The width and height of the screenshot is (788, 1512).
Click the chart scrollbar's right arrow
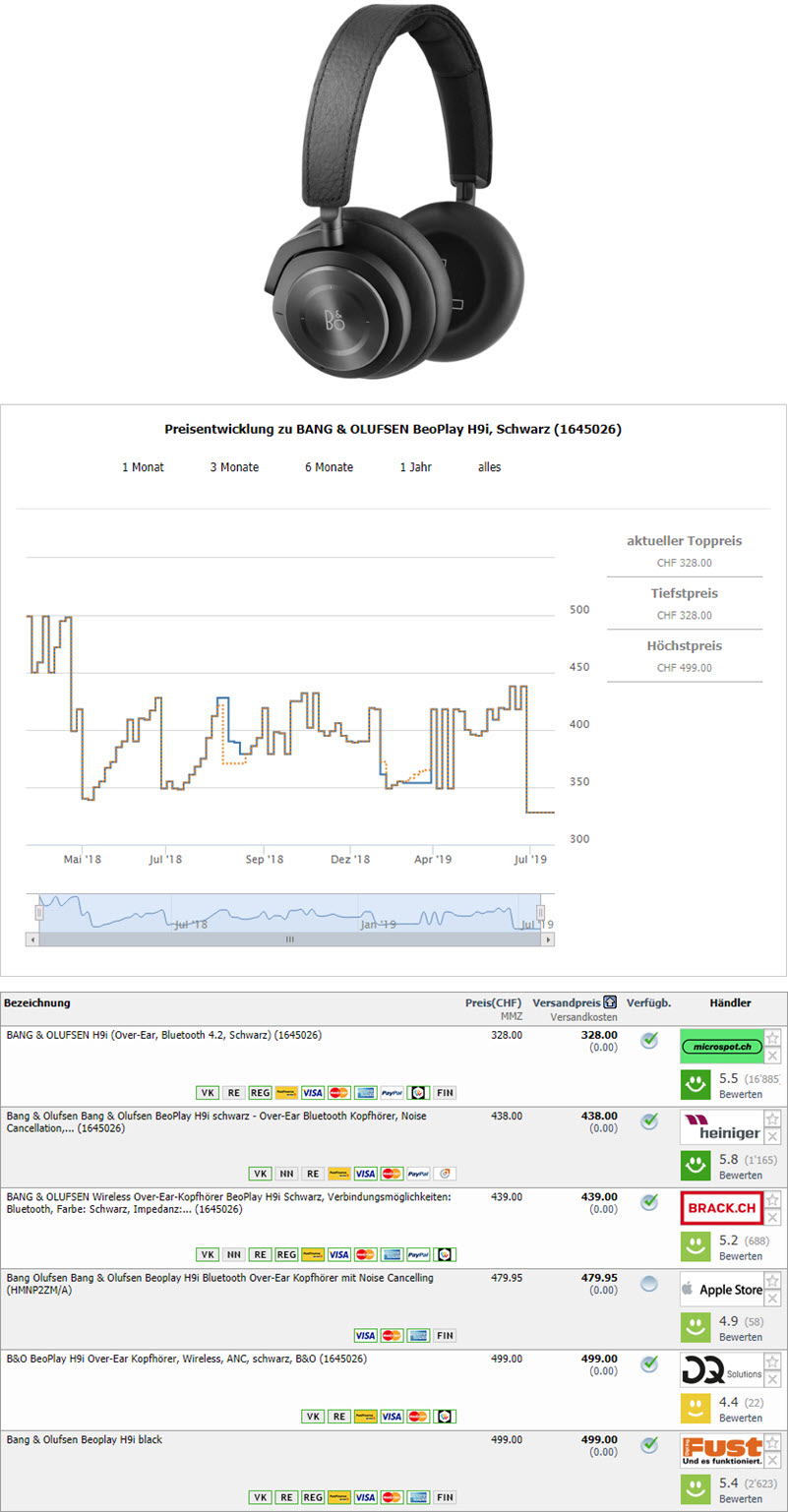(547, 939)
